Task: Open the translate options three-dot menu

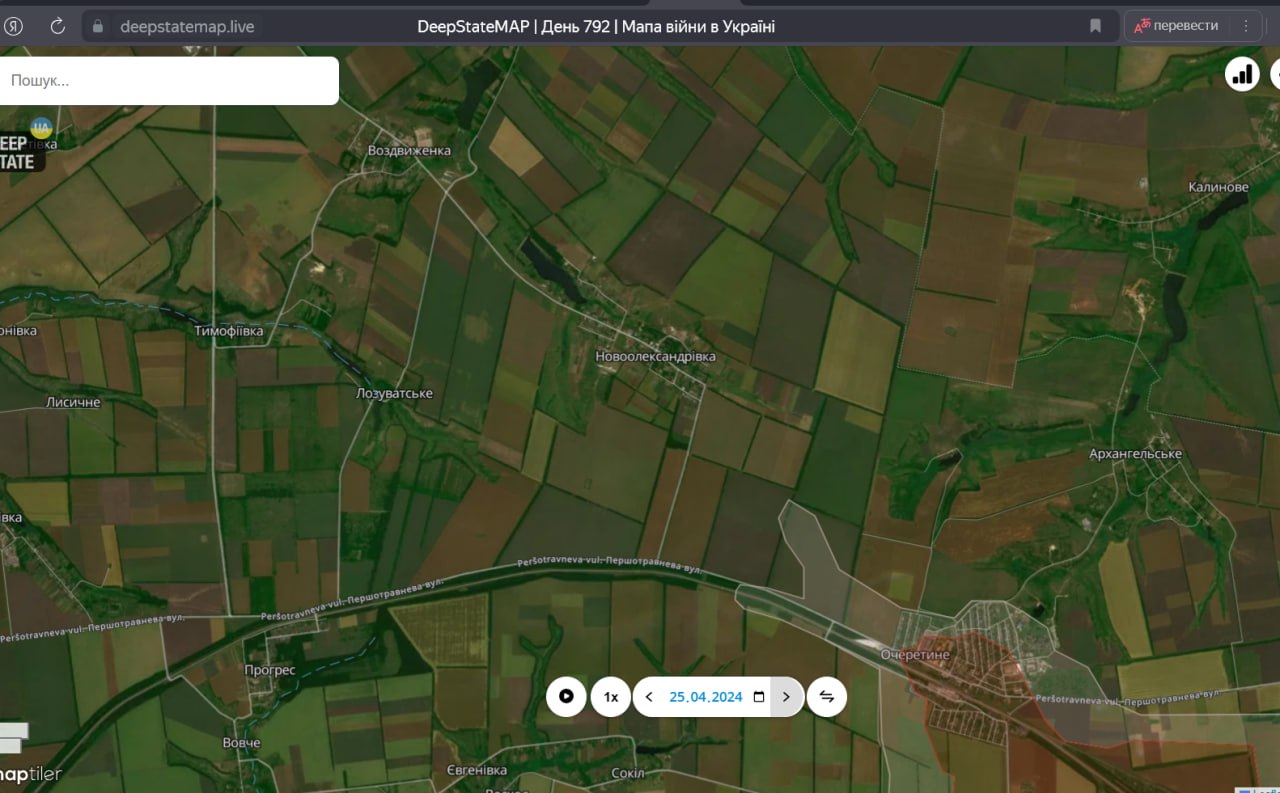Action: (1246, 26)
